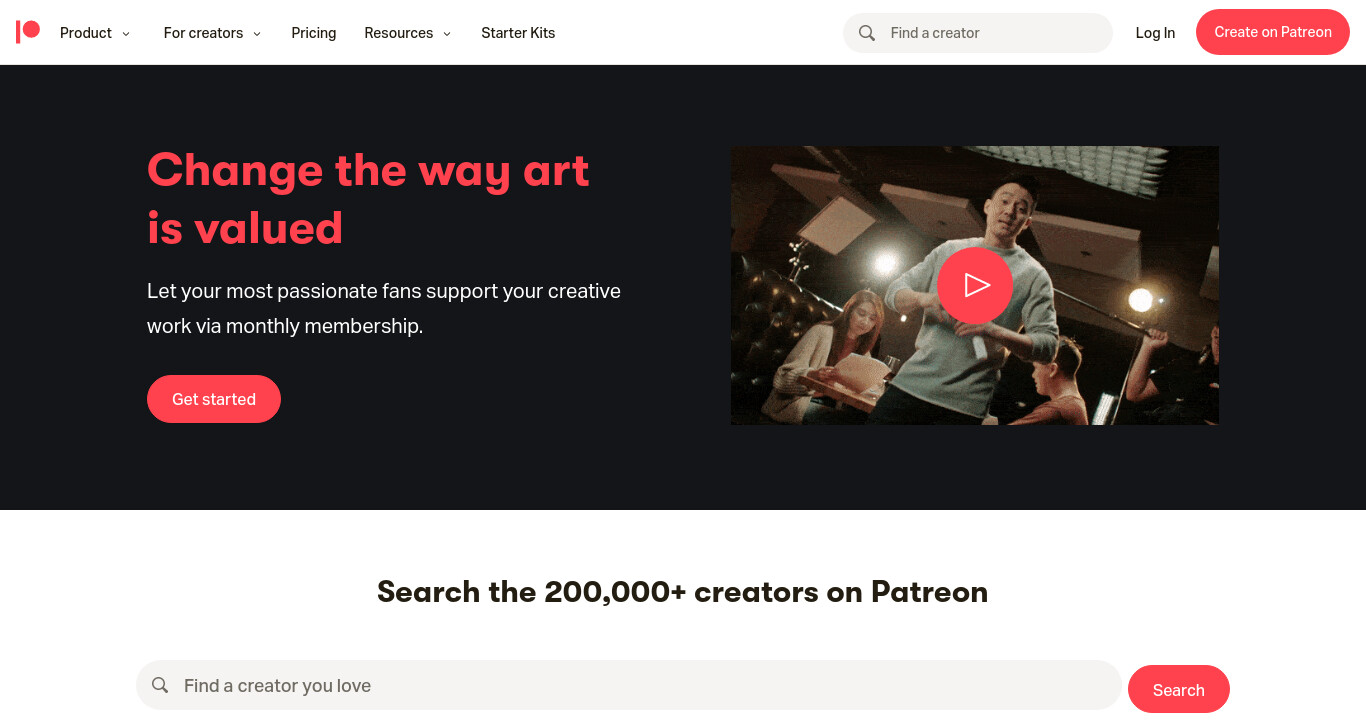Expand the Product dropdown chevron
This screenshot has width=1366, height=728.
click(x=126, y=34)
